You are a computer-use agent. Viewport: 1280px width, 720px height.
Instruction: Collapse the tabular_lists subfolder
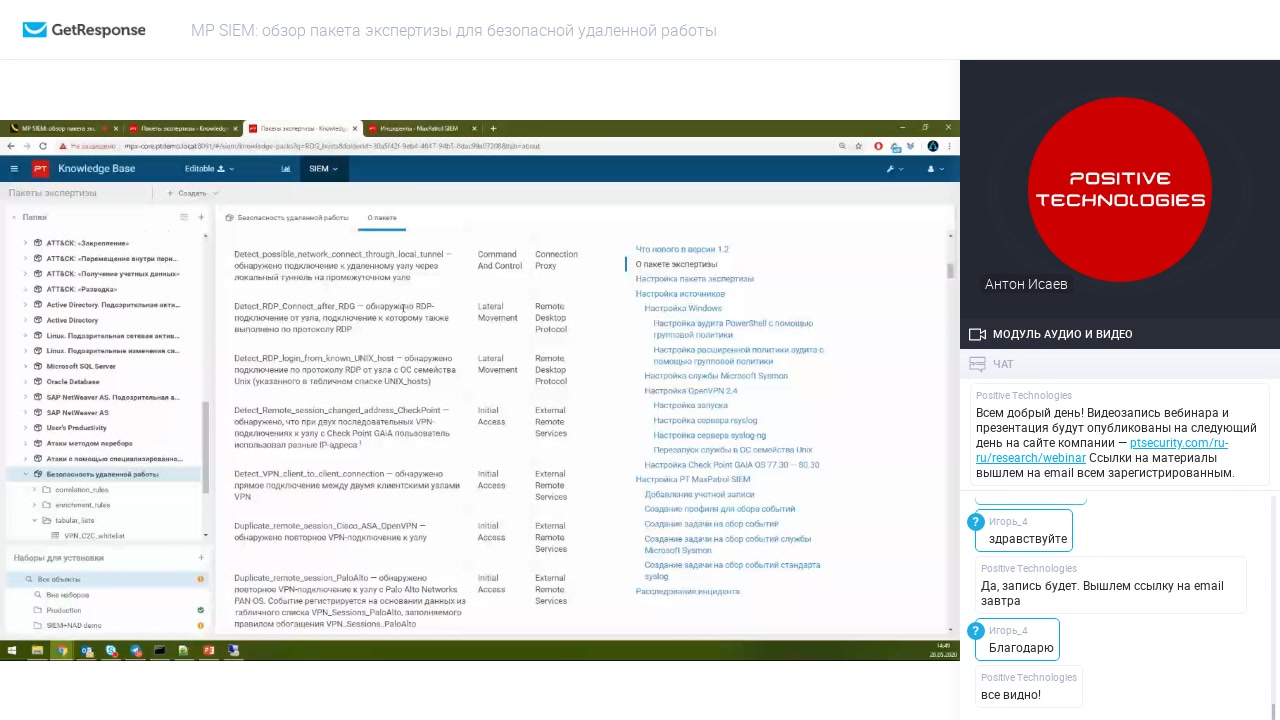click(34, 520)
